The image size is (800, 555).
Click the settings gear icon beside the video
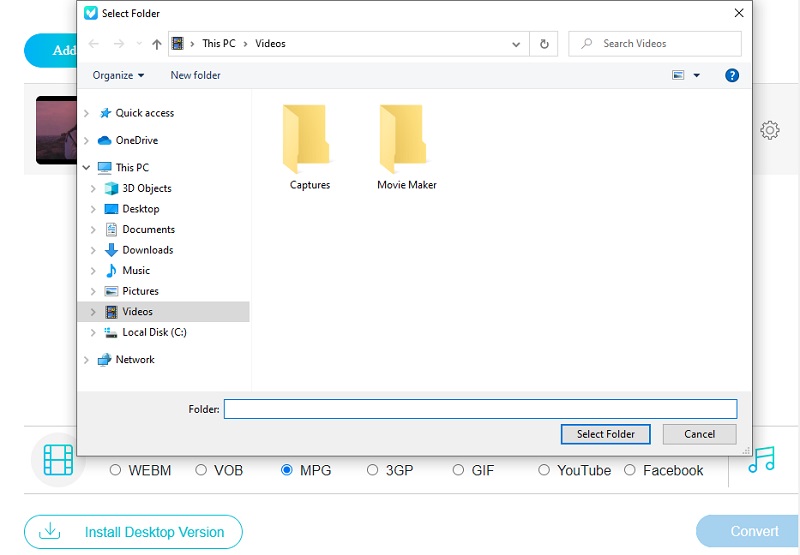pos(769,130)
